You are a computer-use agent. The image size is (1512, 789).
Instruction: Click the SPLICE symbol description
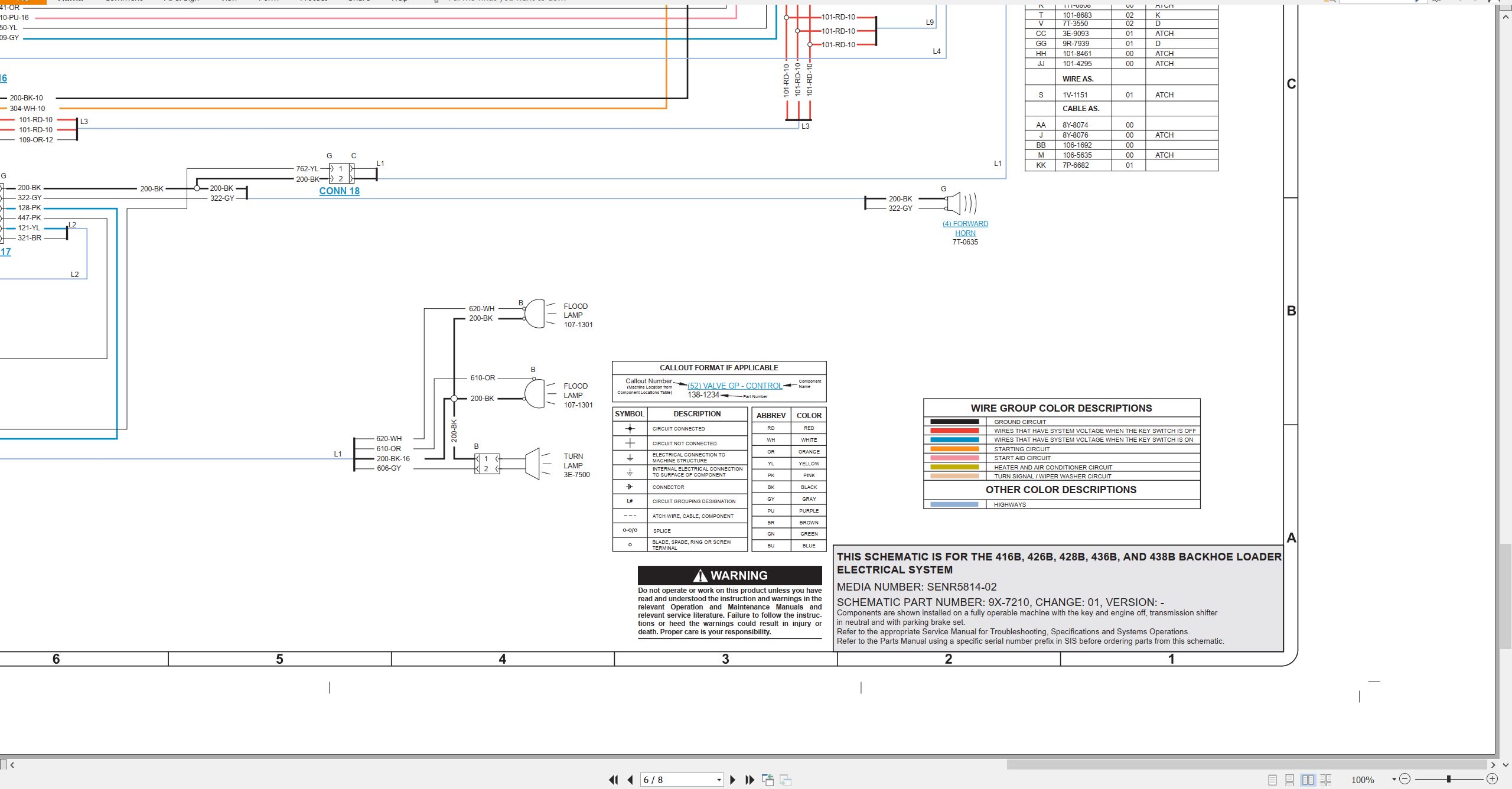[x=661, y=531]
